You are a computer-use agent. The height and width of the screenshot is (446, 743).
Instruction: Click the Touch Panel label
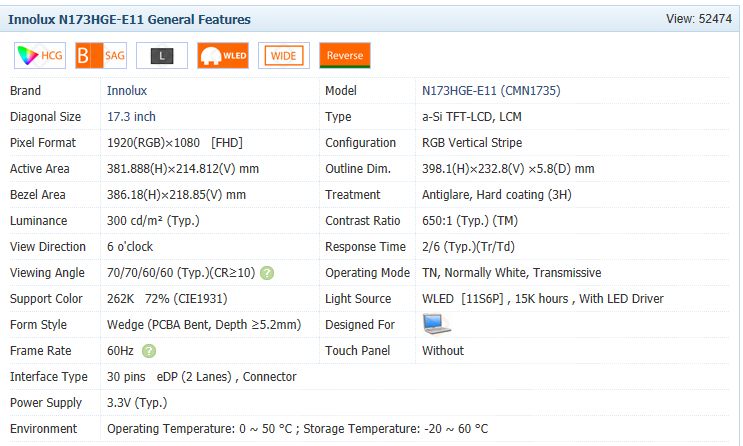pos(358,351)
